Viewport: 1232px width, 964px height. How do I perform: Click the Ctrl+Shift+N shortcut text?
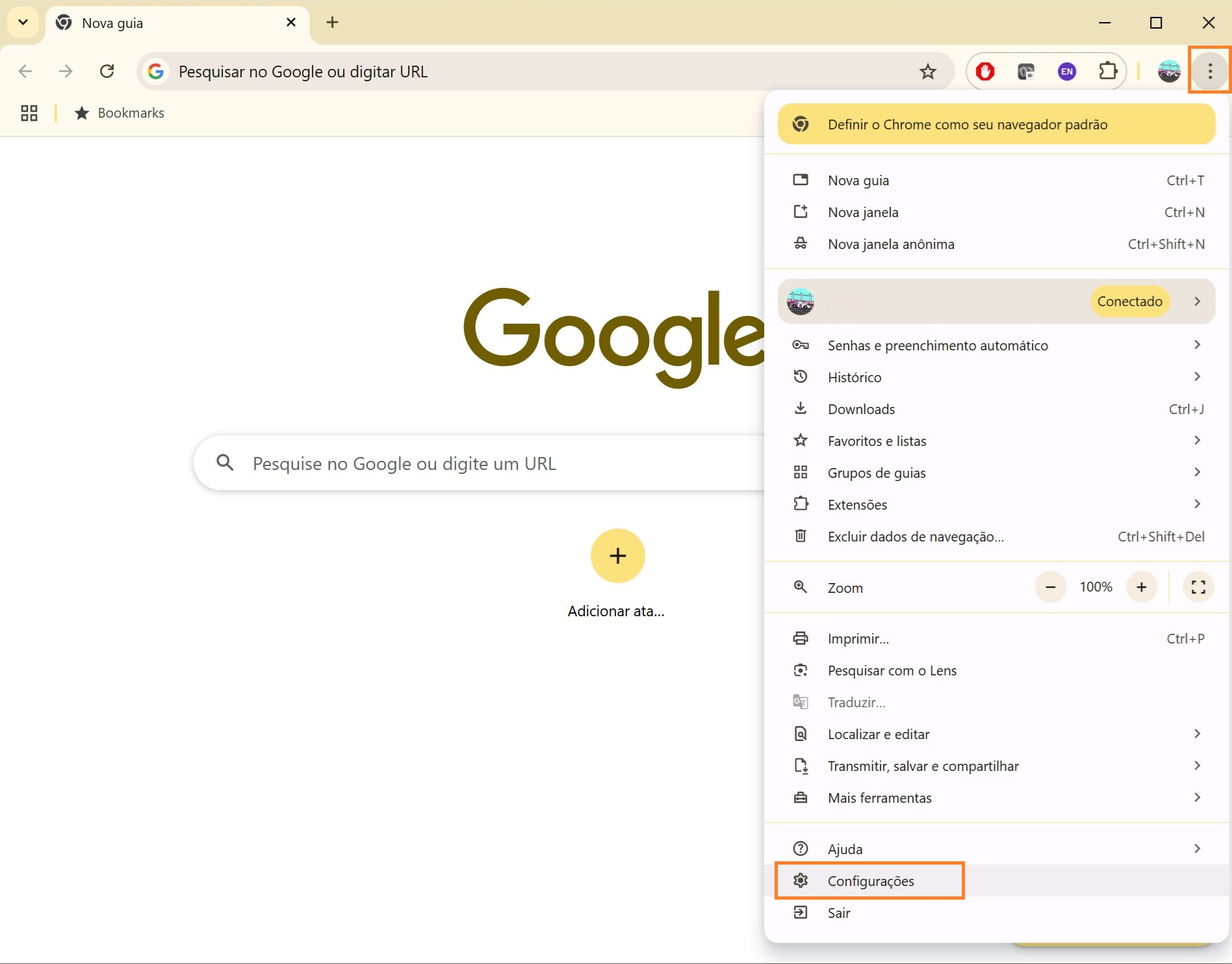[x=1166, y=244]
